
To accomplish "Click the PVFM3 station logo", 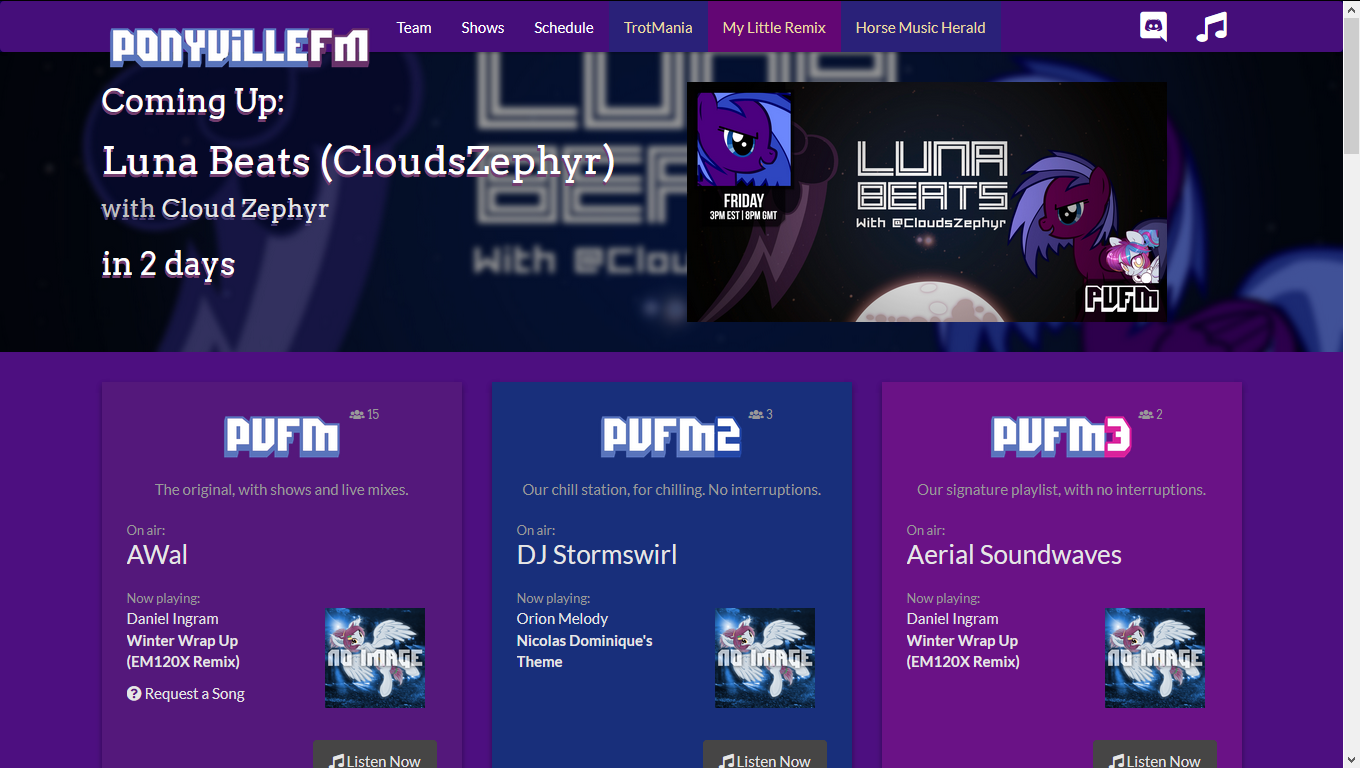I will pyautogui.click(x=1061, y=436).
